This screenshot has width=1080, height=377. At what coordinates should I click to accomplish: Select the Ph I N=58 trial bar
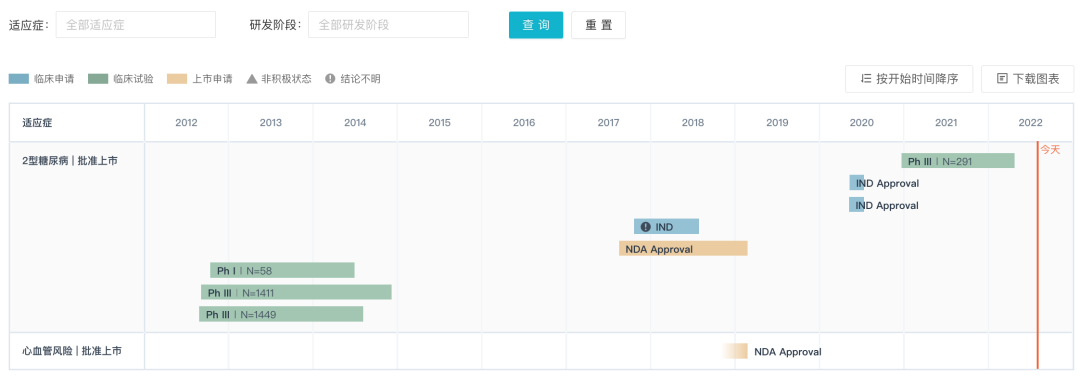point(282,270)
